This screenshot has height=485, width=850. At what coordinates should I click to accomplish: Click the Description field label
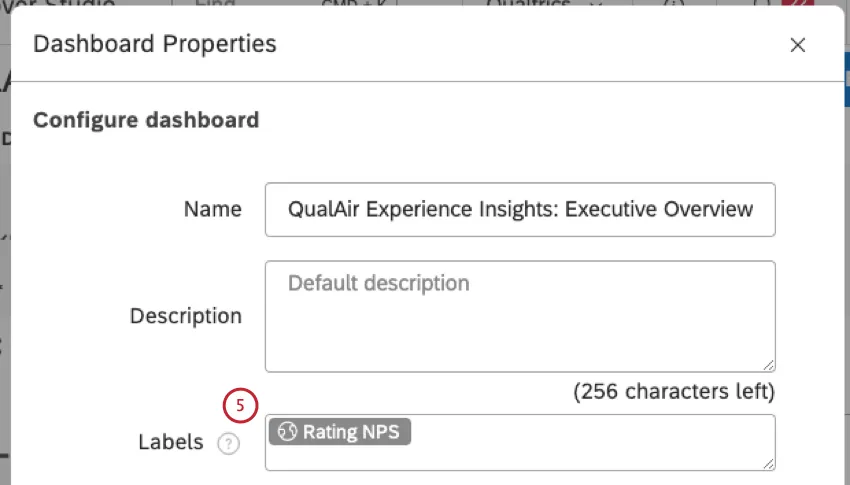[x=185, y=316]
